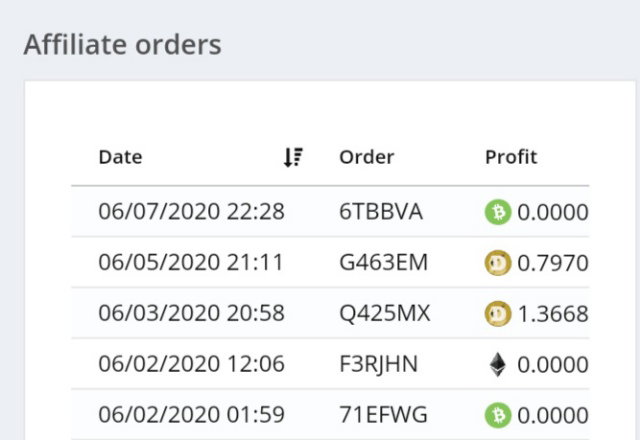Click the 0.7970 profit value
640x440 pixels.
pyautogui.click(x=553, y=263)
